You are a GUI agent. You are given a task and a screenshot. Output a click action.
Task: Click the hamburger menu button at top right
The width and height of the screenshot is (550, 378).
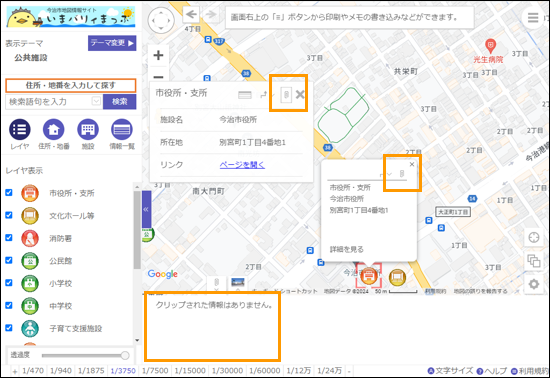(x=533, y=18)
